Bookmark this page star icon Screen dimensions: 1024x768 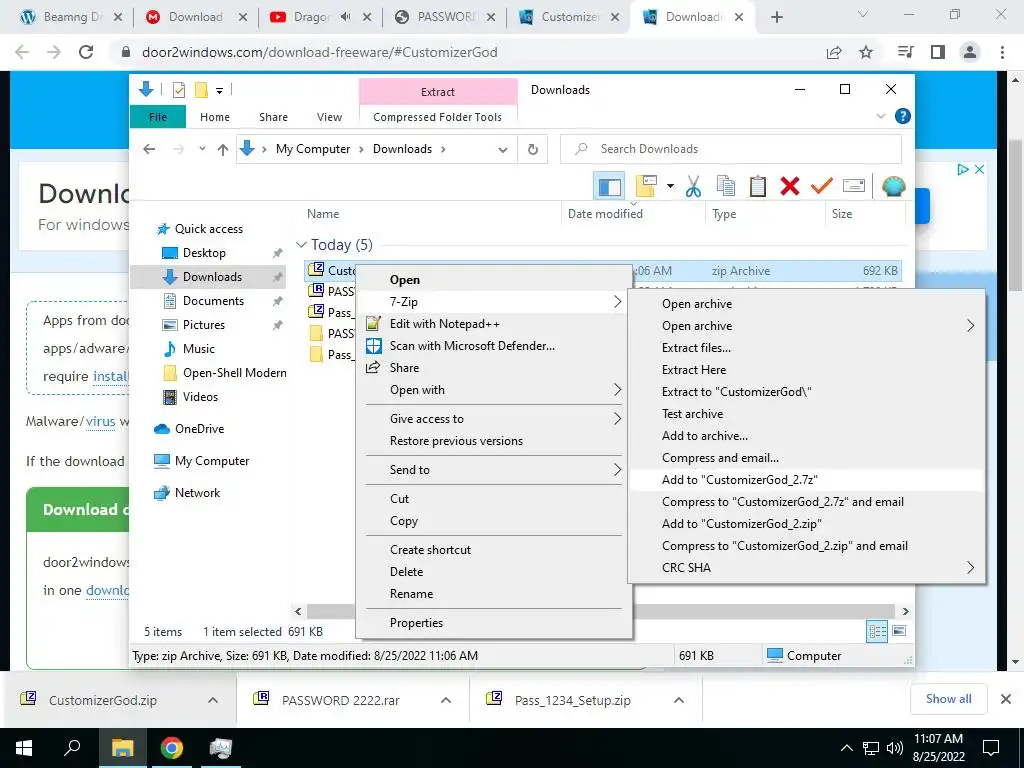pyautogui.click(x=866, y=52)
